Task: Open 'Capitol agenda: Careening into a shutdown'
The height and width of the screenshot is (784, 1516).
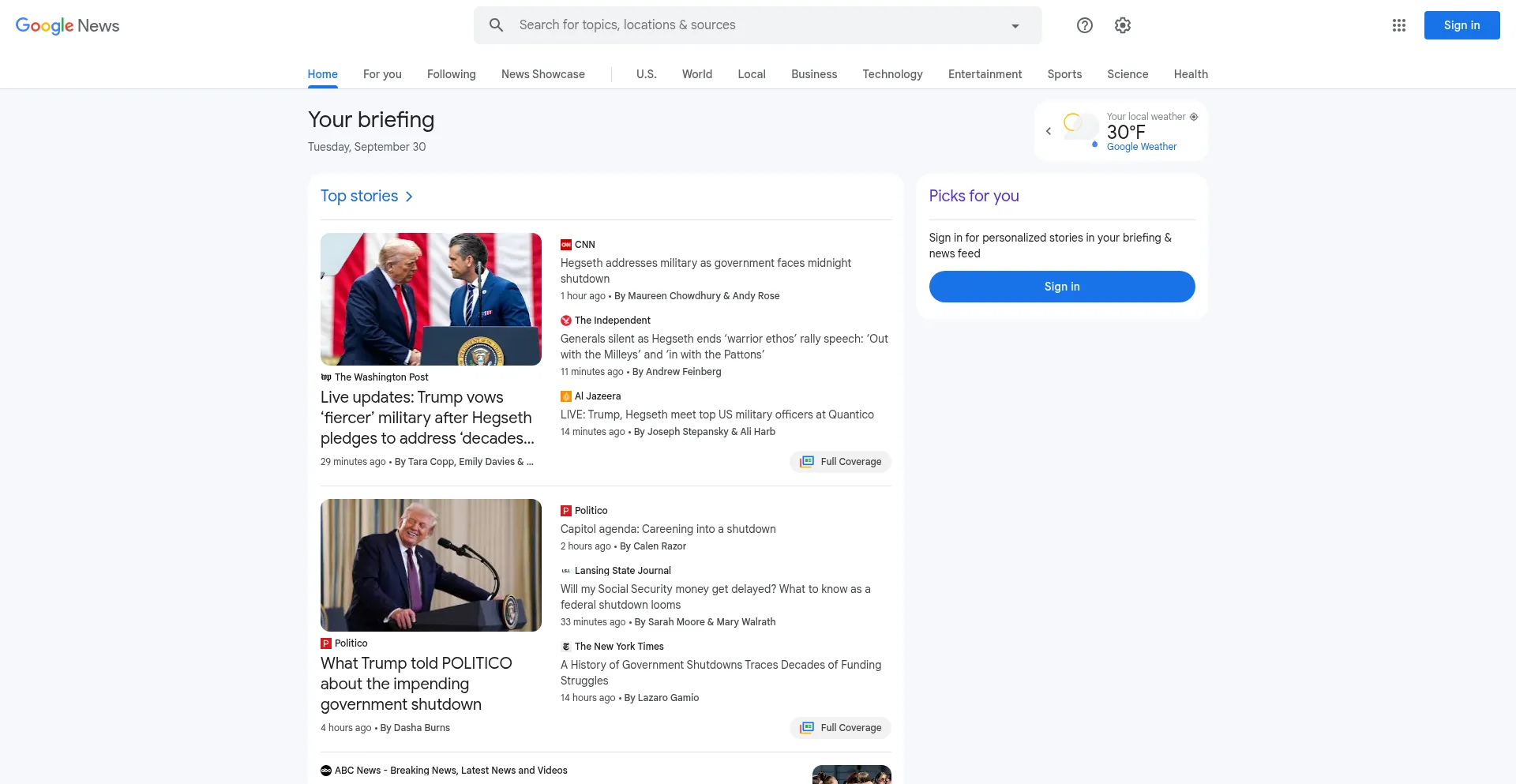Action: click(668, 529)
